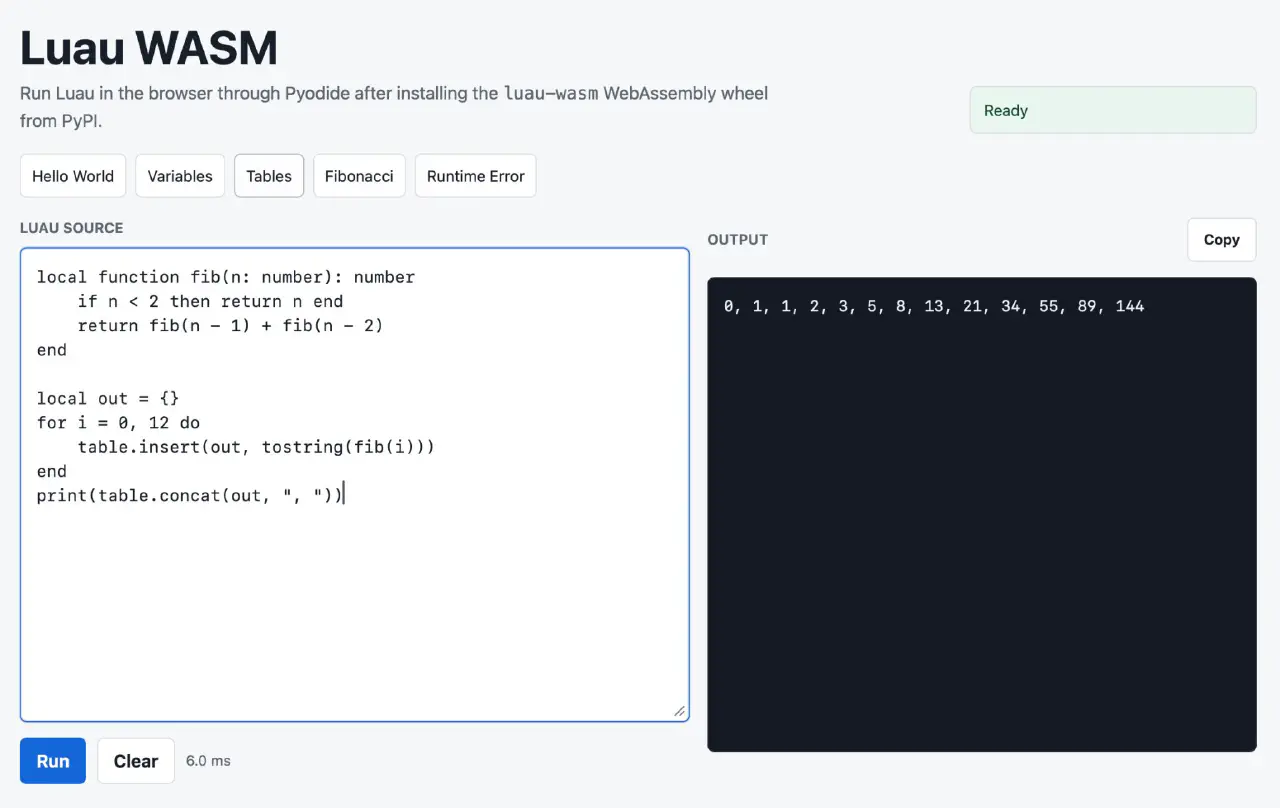The width and height of the screenshot is (1280, 808).
Task: Click the table.insert code line
Action: click(x=256, y=447)
